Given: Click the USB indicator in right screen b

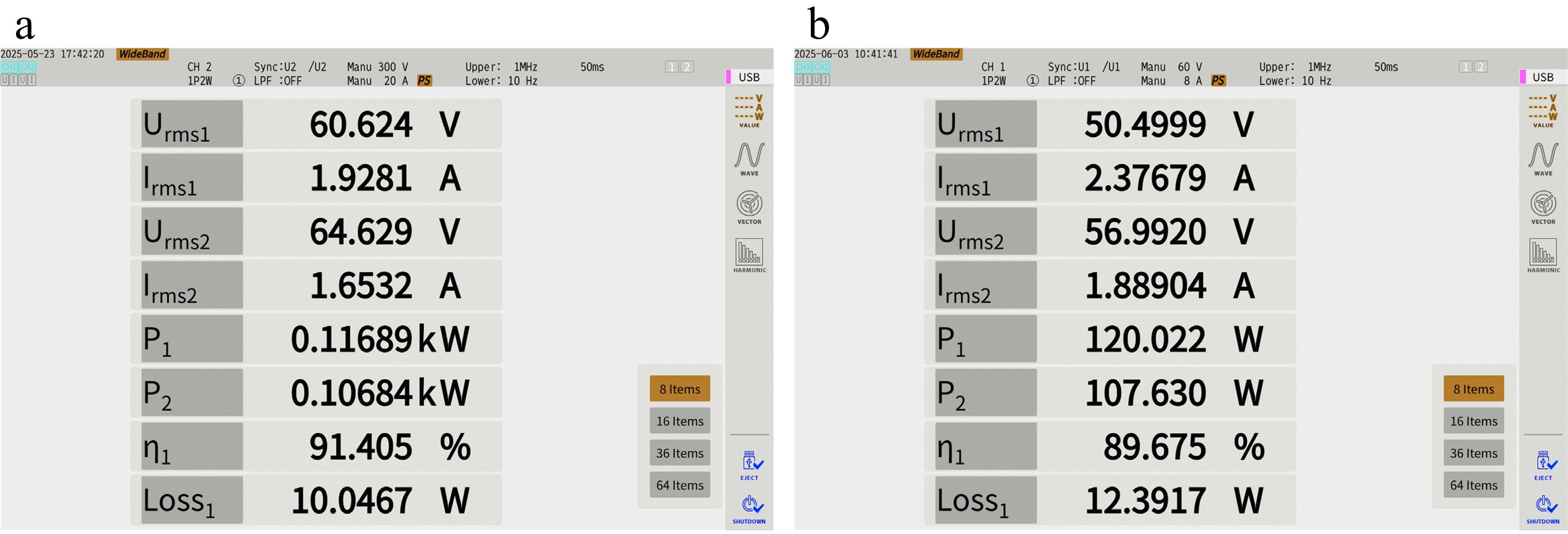Looking at the screenshot, I should click(x=1543, y=77).
